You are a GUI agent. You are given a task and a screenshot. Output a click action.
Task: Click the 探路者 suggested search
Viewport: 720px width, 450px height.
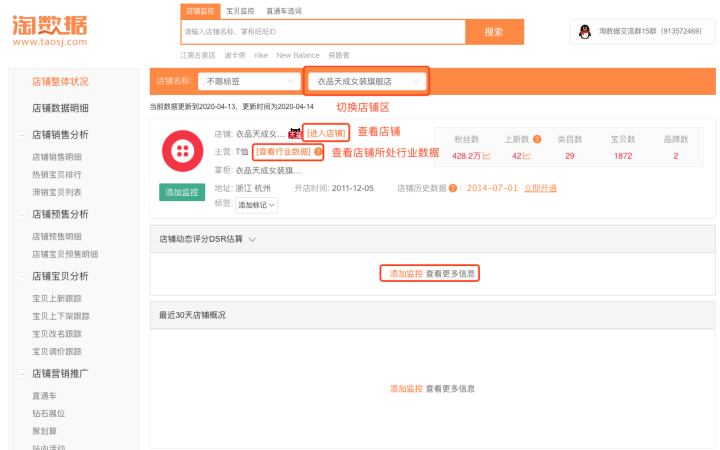(x=339, y=56)
